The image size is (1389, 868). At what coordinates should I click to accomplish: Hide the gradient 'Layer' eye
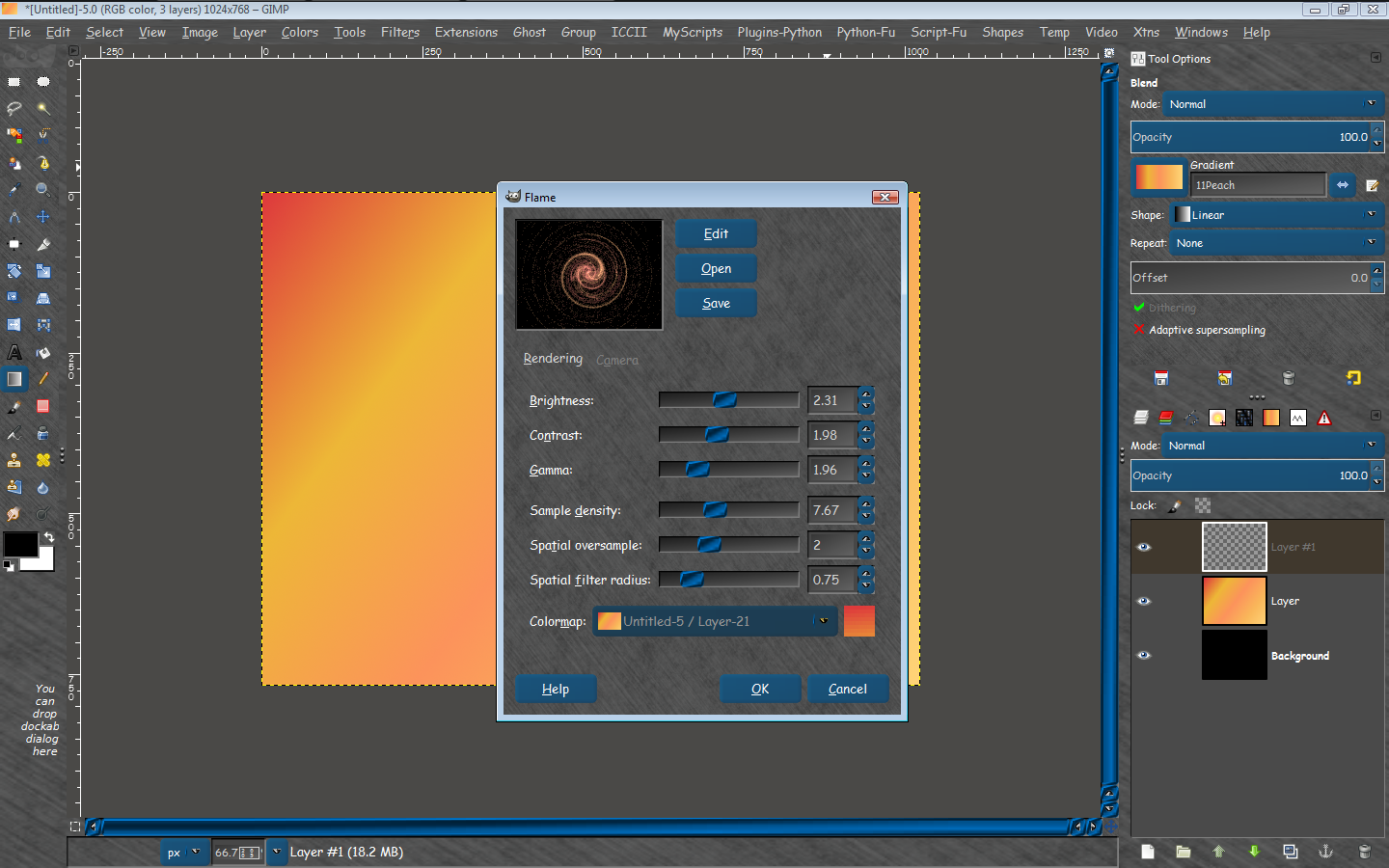point(1144,601)
